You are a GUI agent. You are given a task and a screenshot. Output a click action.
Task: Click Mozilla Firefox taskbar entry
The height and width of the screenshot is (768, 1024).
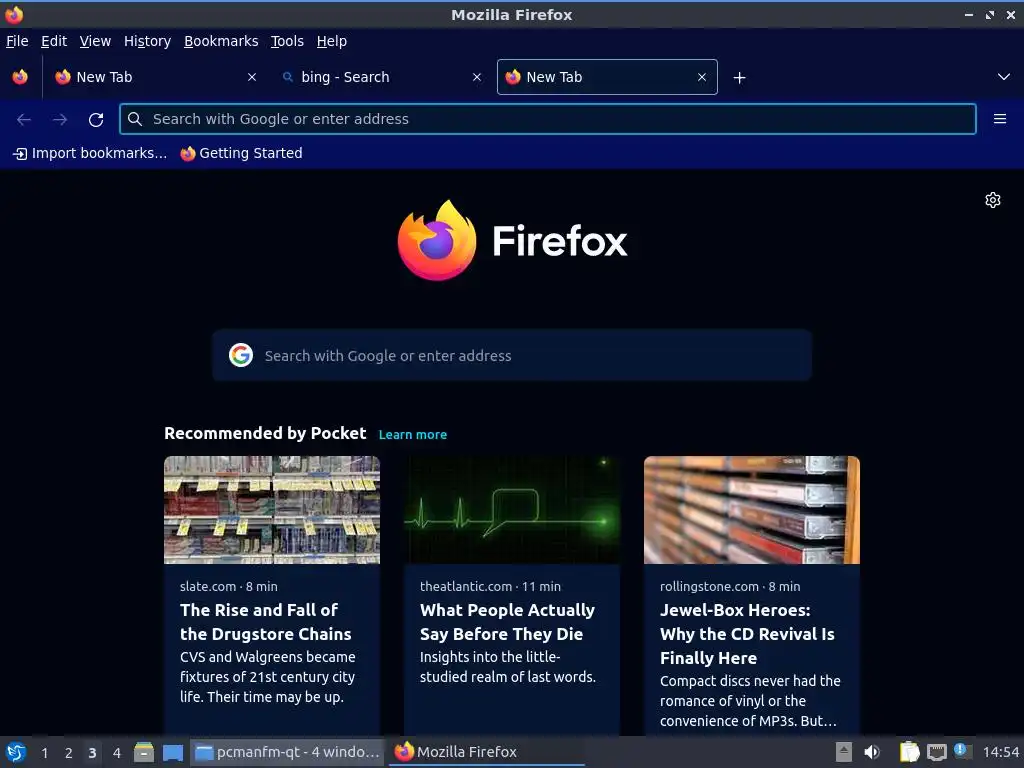pos(487,752)
